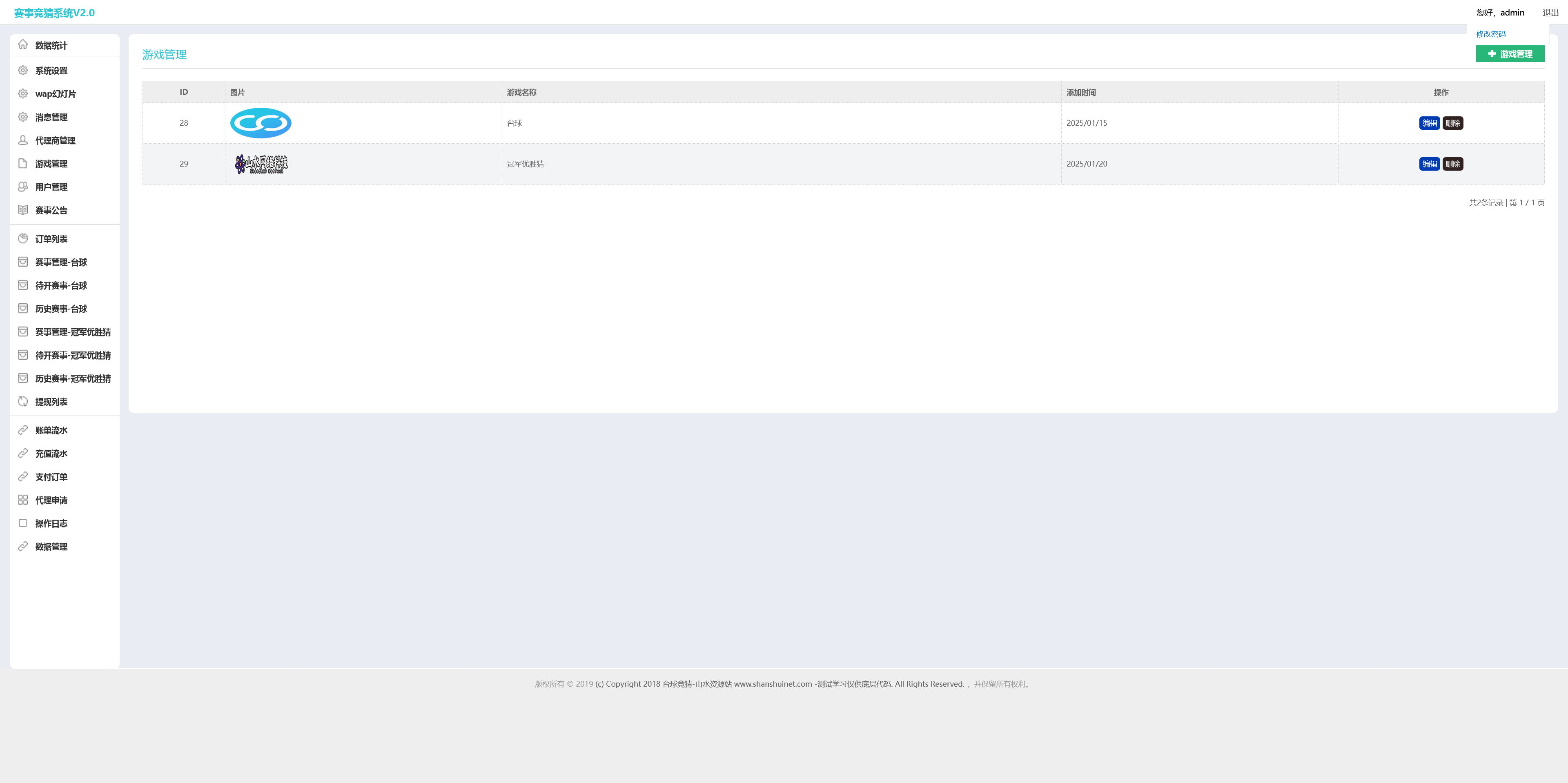Click the gear icon next to 系统设置
The image size is (1568, 783).
pos(22,71)
